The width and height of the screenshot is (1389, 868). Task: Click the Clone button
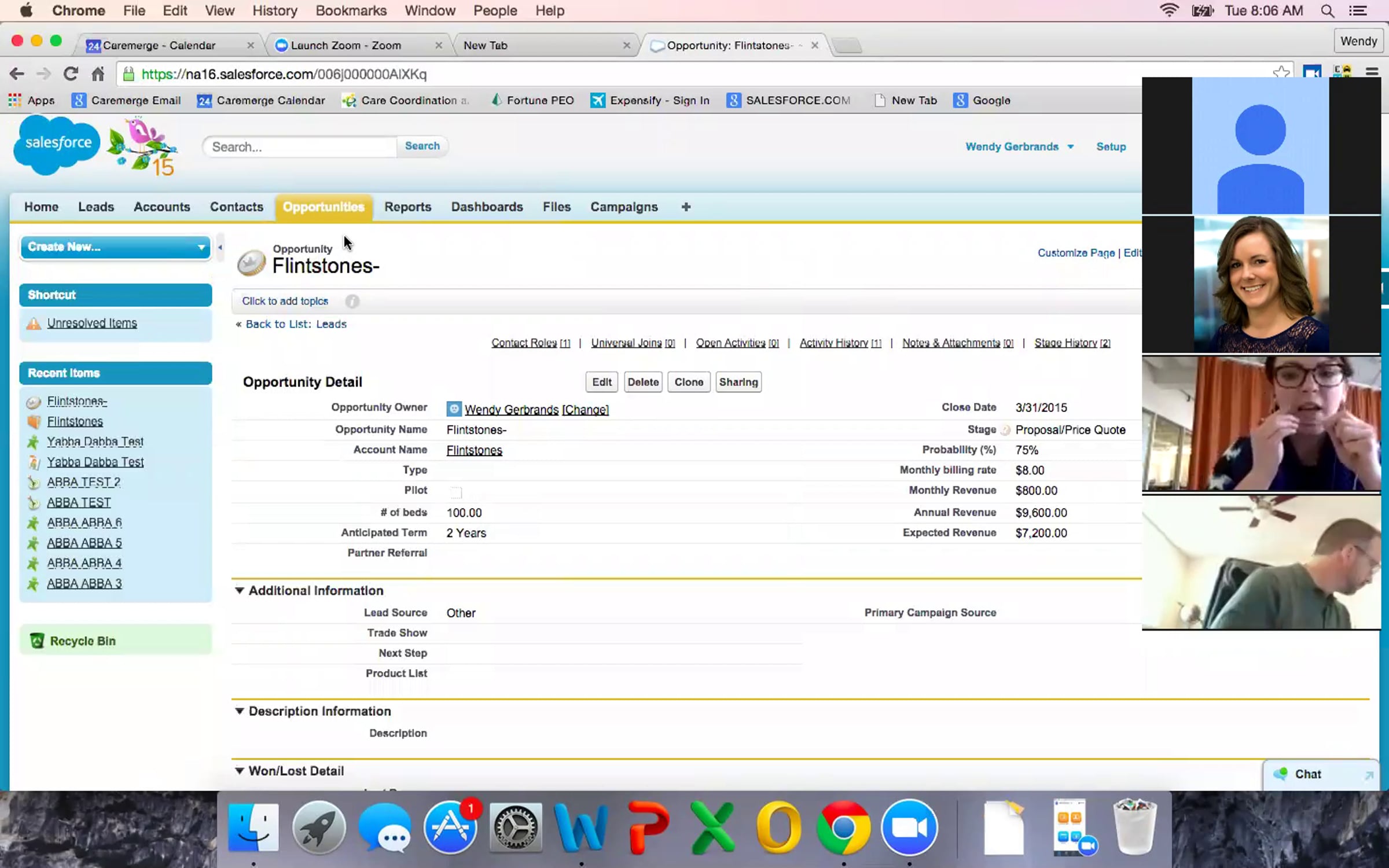click(688, 382)
